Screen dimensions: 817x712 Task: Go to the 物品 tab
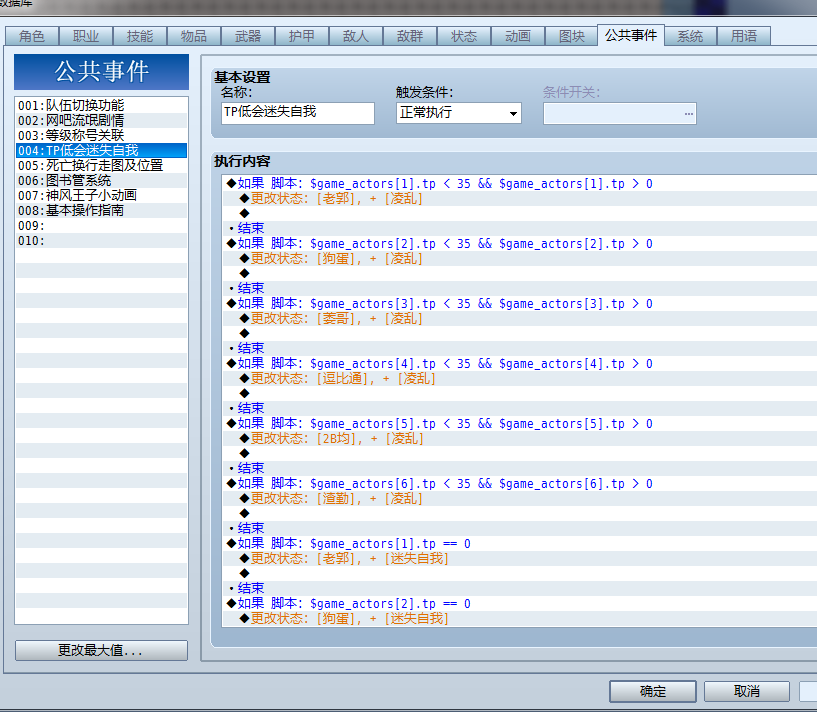pos(194,36)
